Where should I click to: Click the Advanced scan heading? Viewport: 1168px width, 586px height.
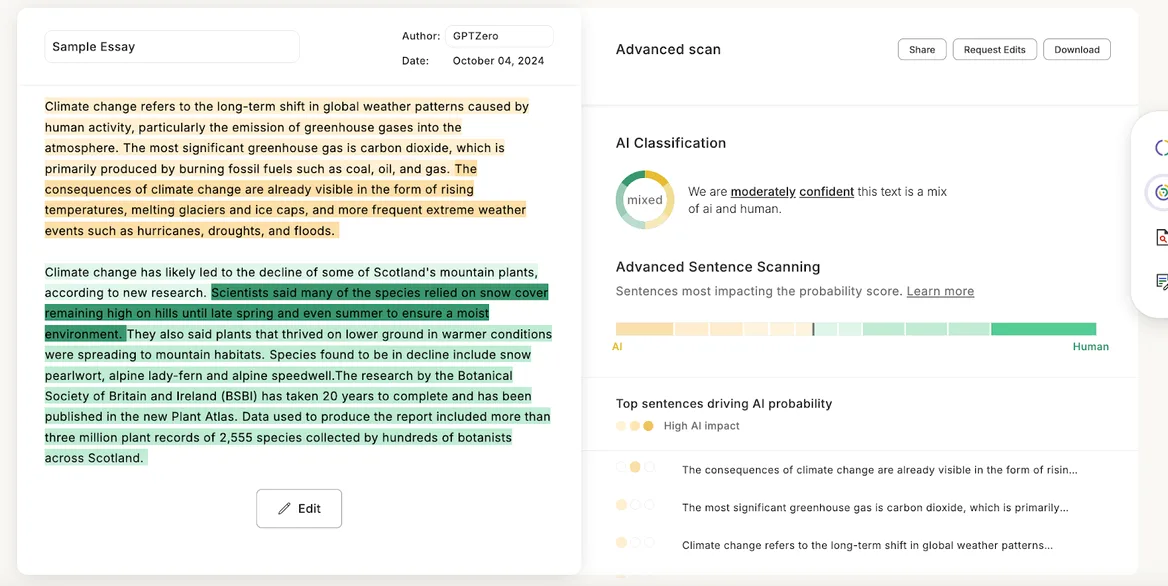click(668, 50)
